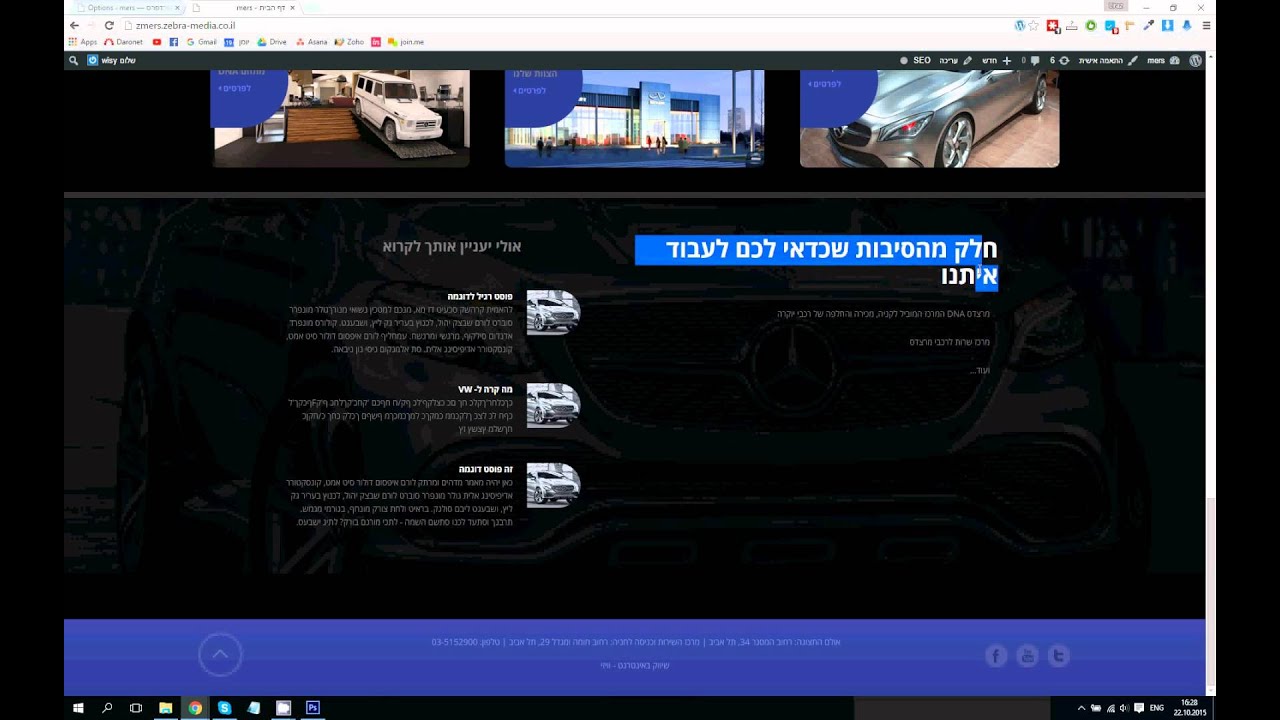Image resolution: width=1280 pixels, height=720 pixels.
Task: Click the third post's car thumbnail
Action: (x=553, y=485)
